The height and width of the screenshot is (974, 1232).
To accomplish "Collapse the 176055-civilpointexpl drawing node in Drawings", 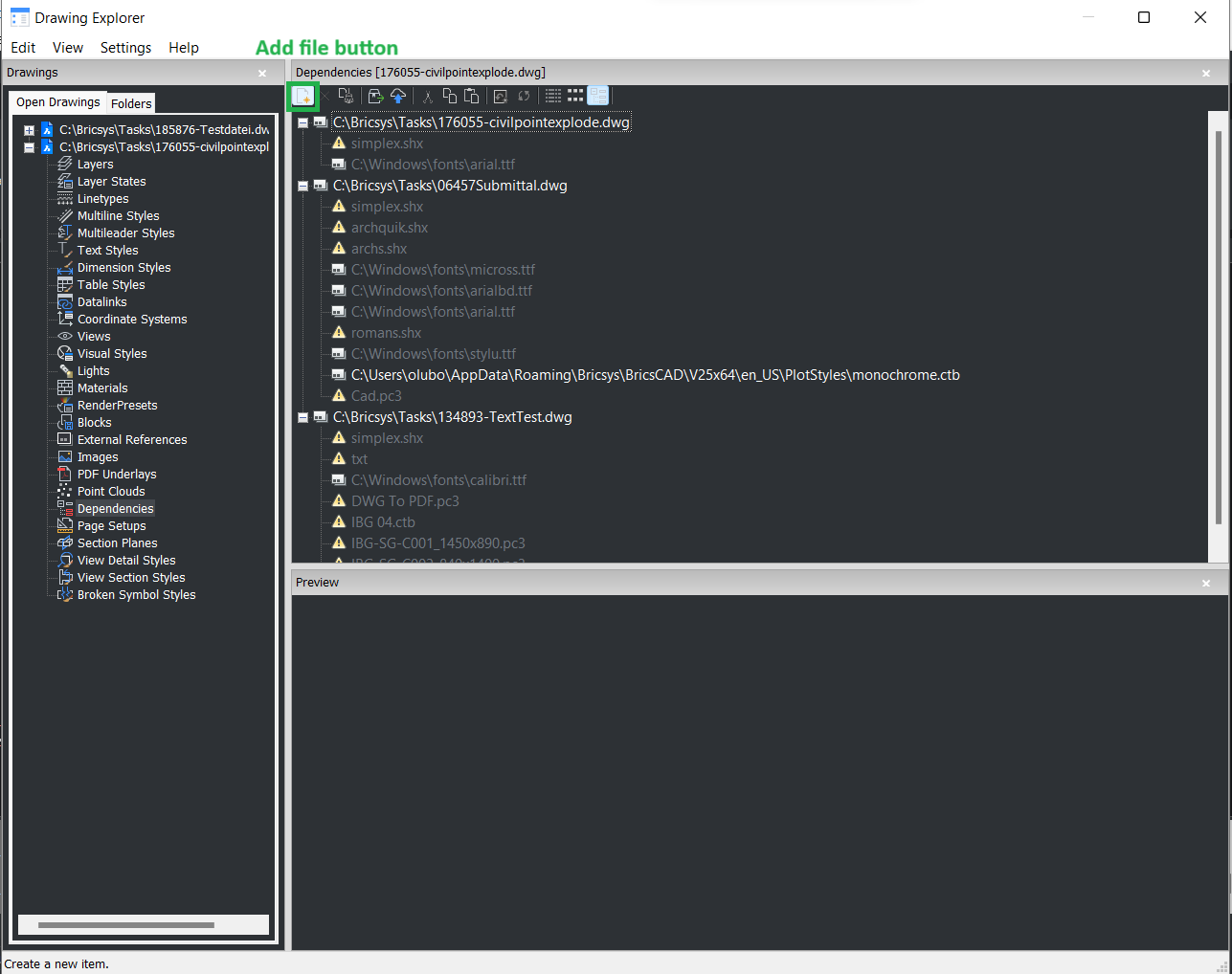I will point(29,147).
